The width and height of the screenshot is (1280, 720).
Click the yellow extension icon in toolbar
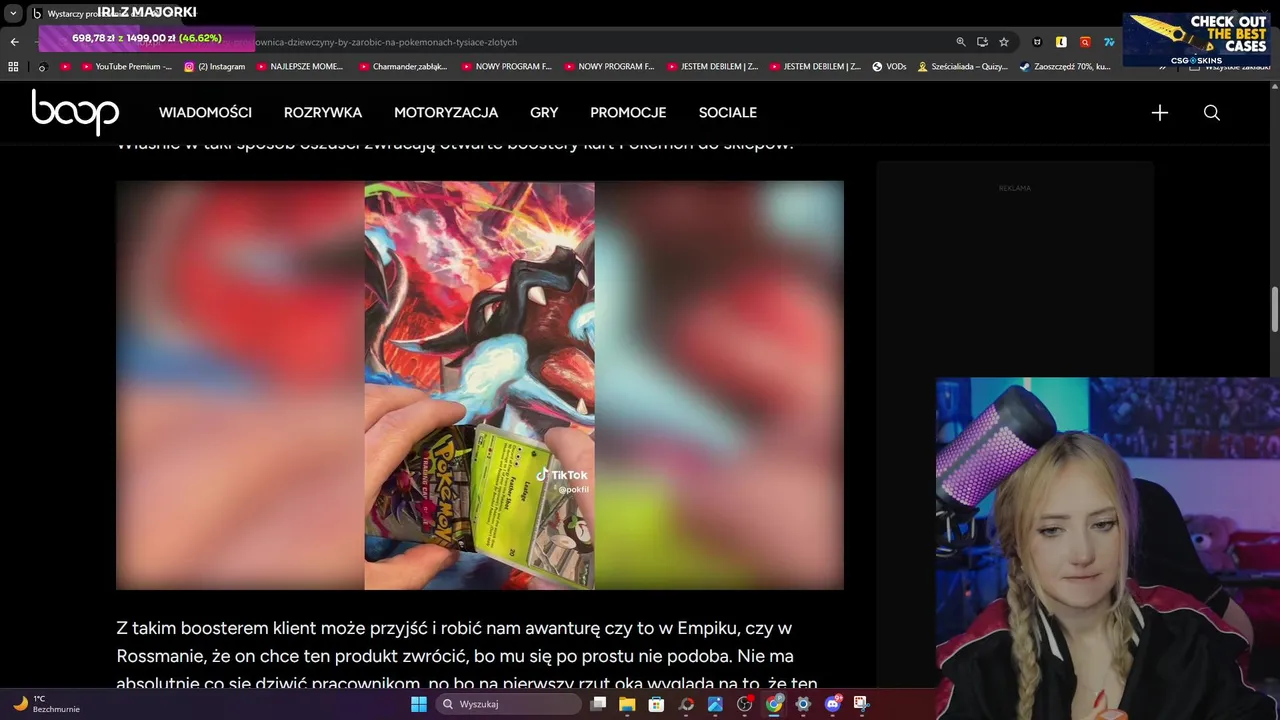[1061, 42]
